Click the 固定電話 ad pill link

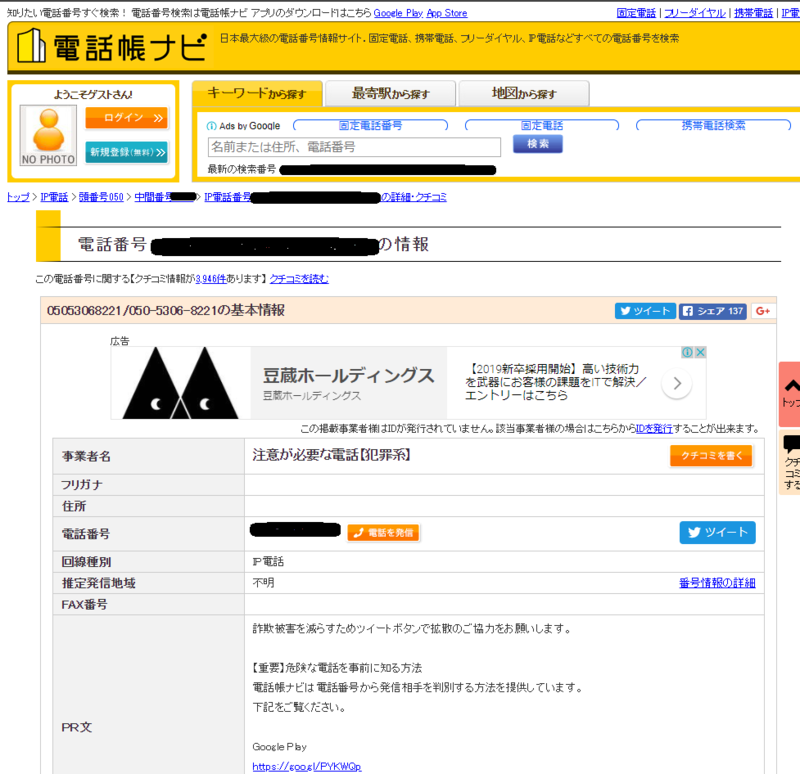[542, 126]
